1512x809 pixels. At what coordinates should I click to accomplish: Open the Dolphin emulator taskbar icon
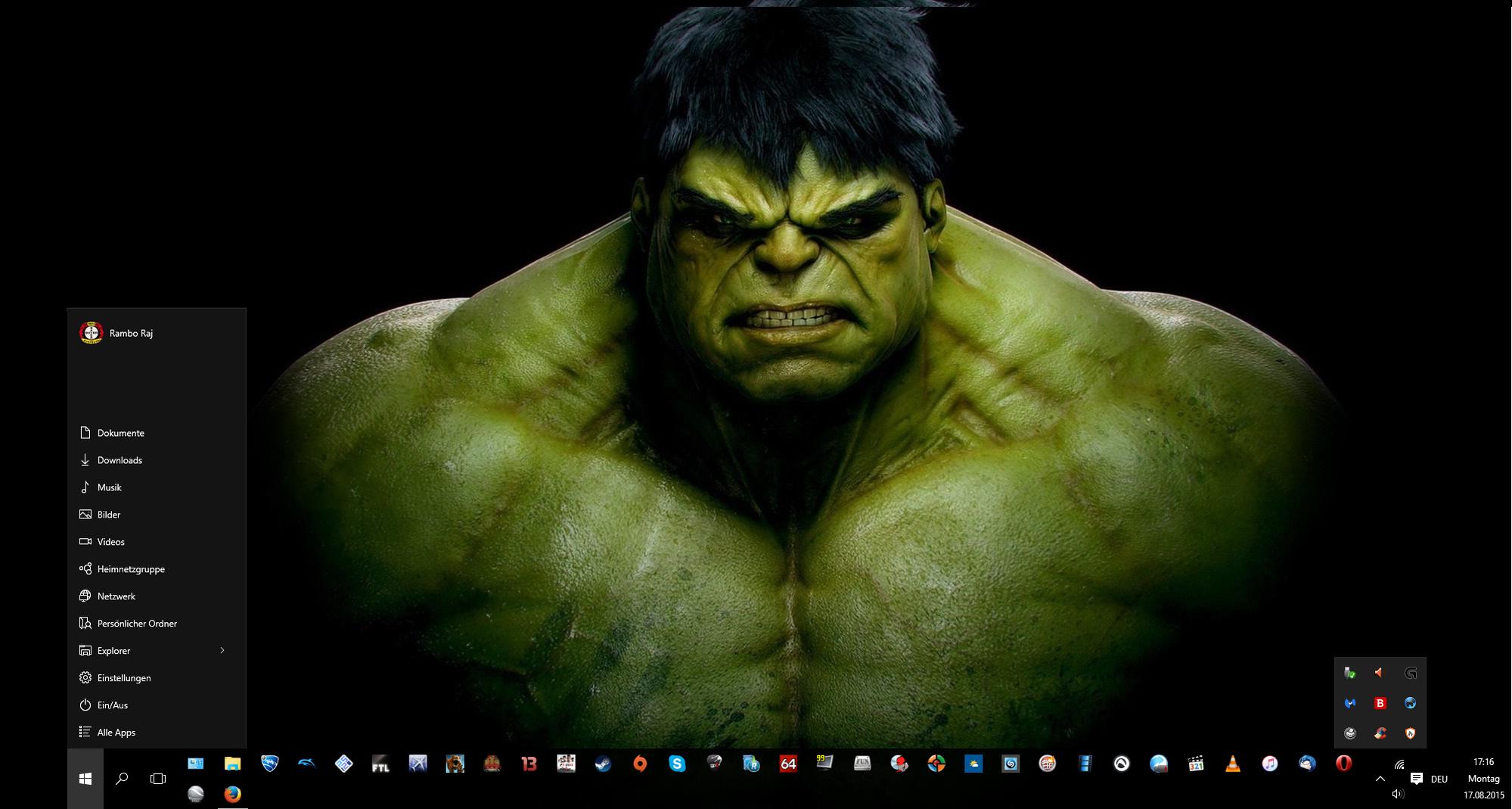pyautogui.click(x=306, y=764)
